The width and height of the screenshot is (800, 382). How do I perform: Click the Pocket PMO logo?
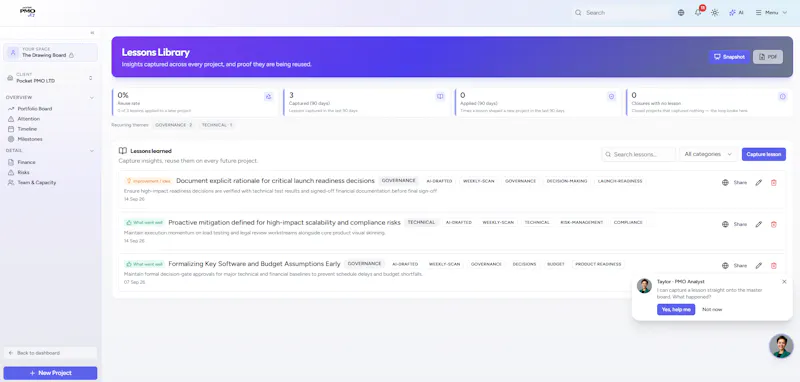click(28, 12)
